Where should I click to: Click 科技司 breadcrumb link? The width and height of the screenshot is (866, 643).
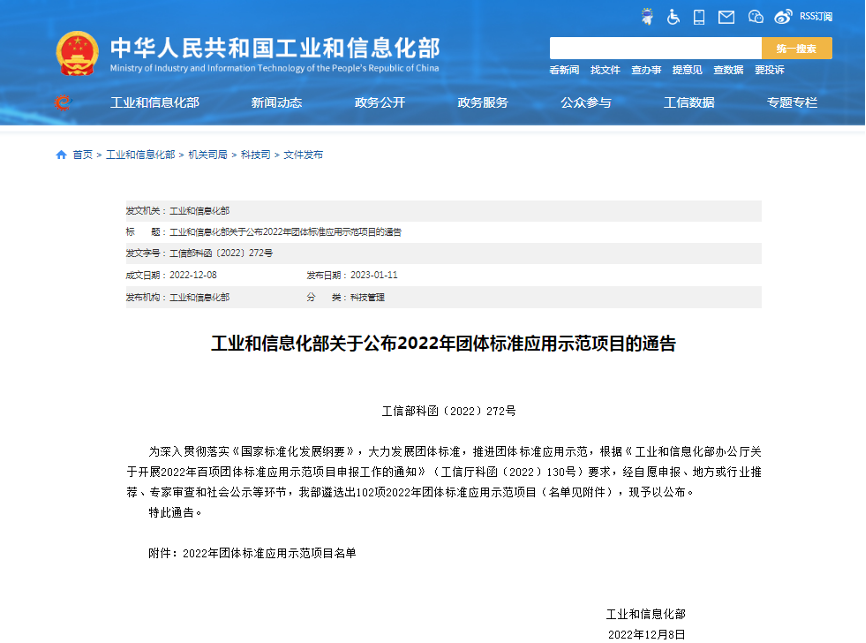[x=256, y=155]
